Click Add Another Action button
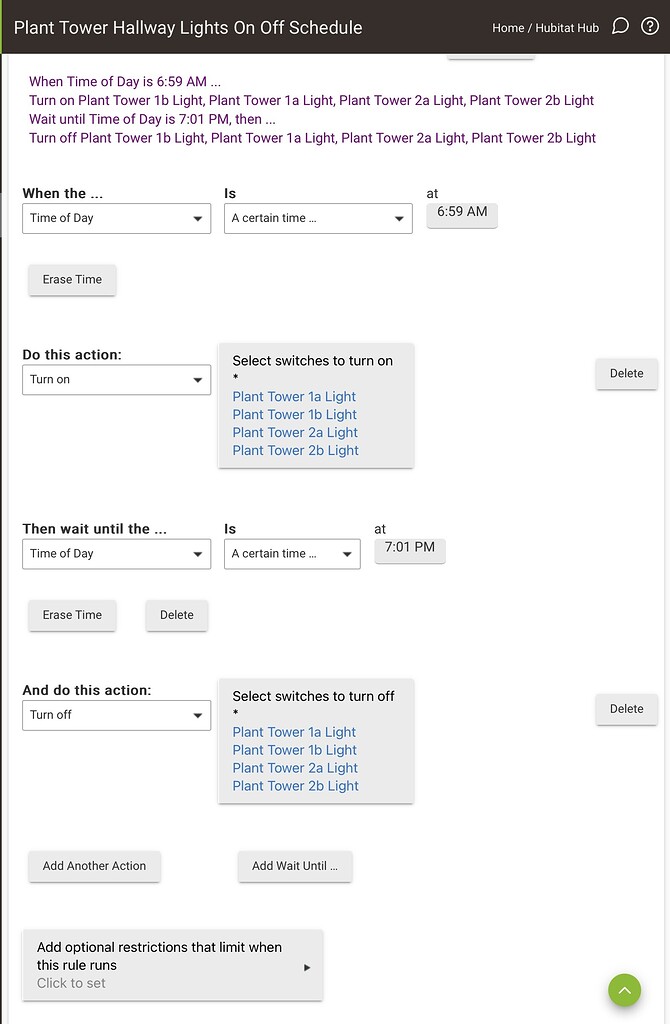The height and width of the screenshot is (1024, 670). click(x=94, y=867)
